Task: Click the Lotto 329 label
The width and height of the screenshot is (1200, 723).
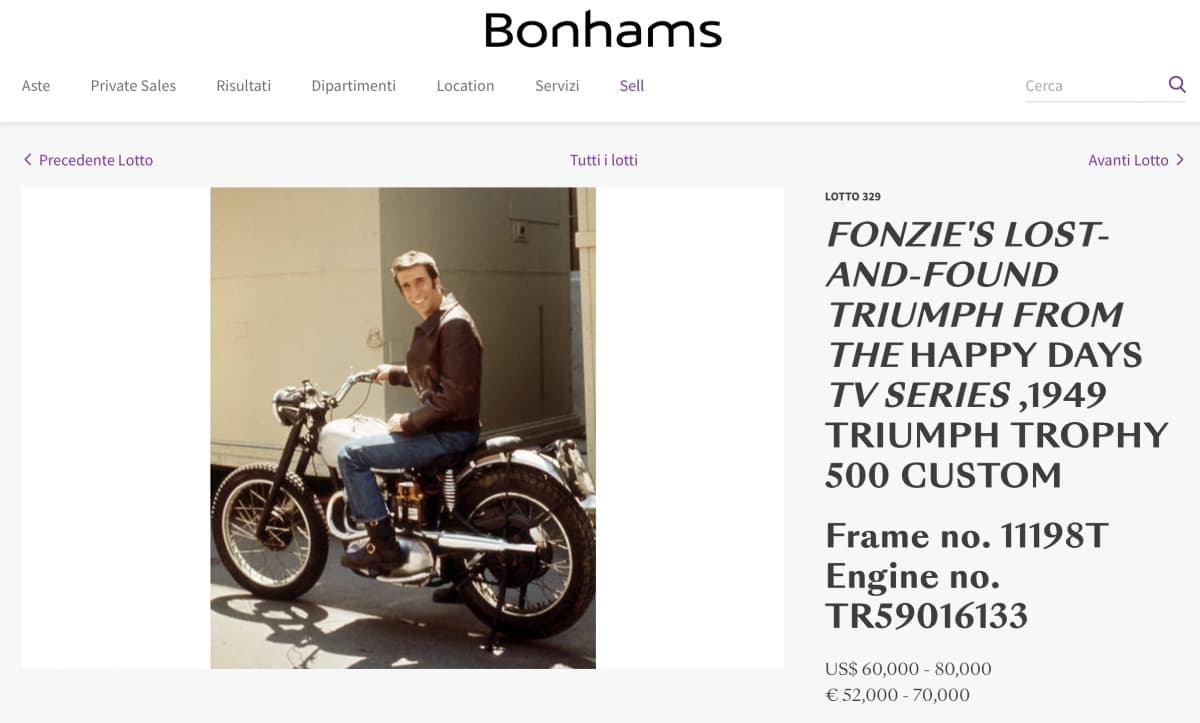Action: [852, 197]
